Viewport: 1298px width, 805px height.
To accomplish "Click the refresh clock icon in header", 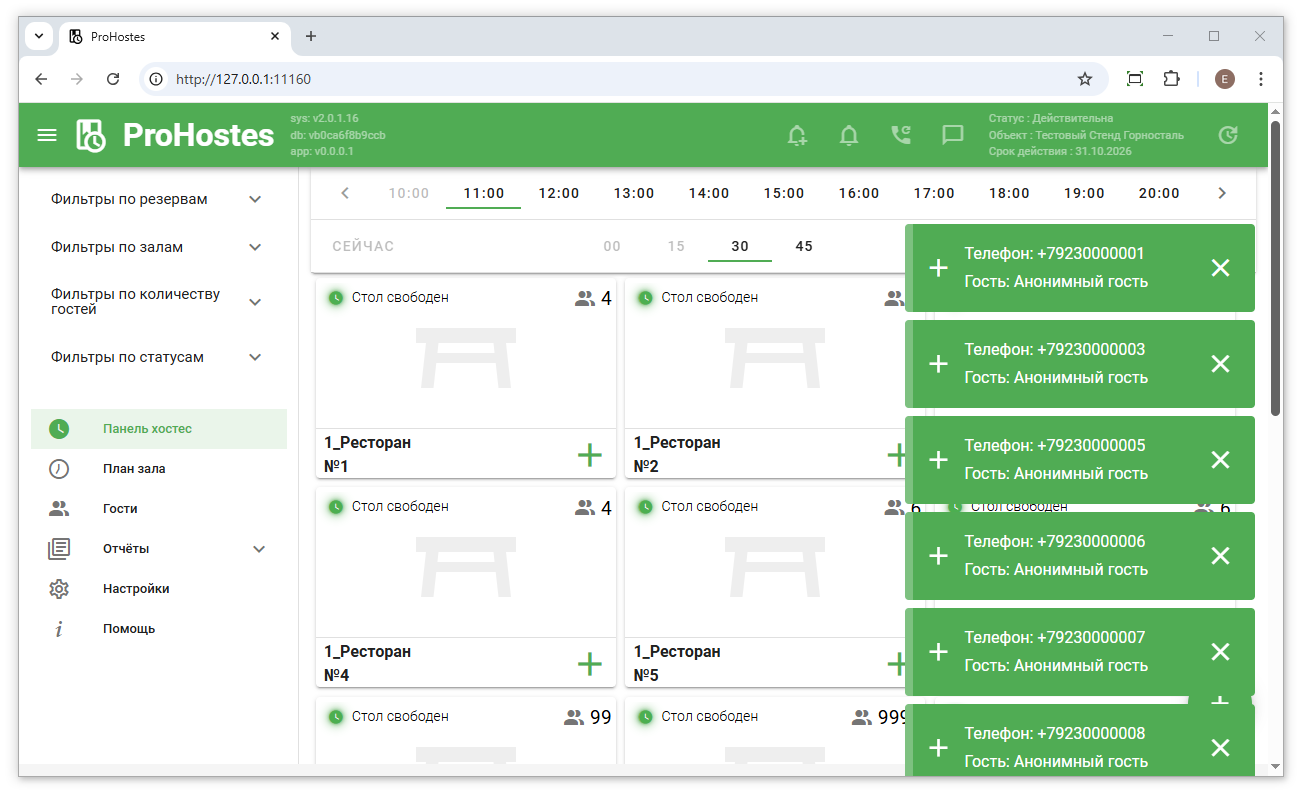I will tap(1228, 135).
